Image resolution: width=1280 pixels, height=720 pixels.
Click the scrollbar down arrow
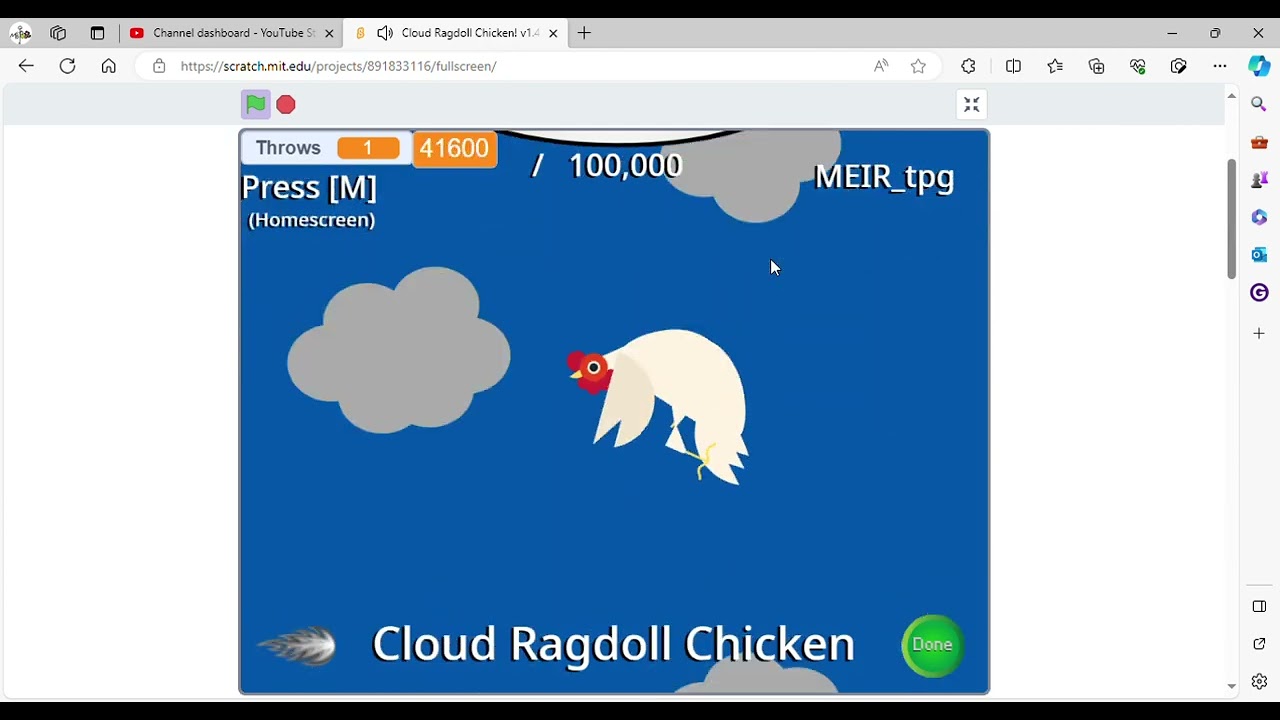1231,687
